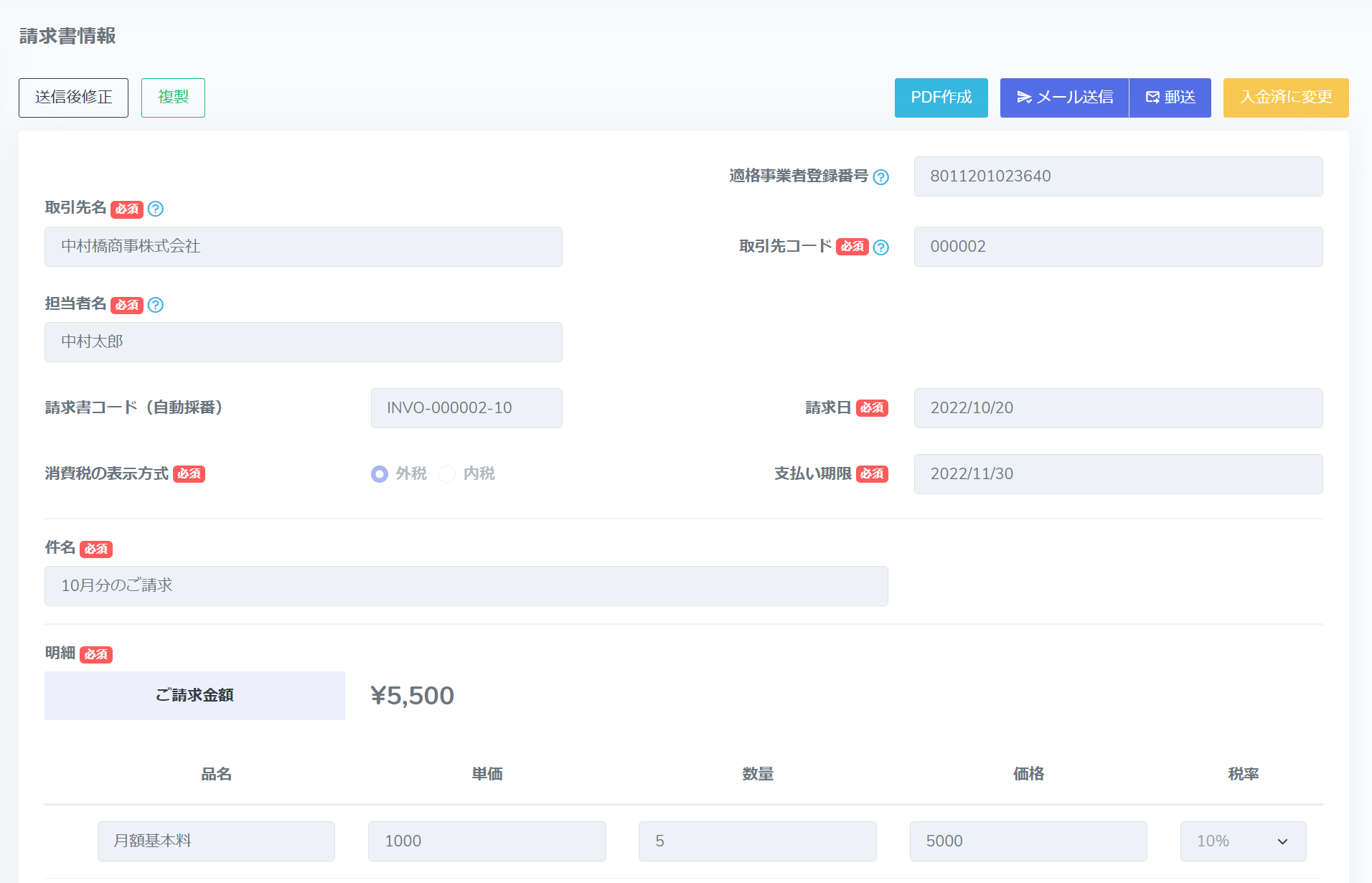The height and width of the screenshot is (883, 1372).
Task: Click the 請求書情報 page heading
Action: pos(67,36)
